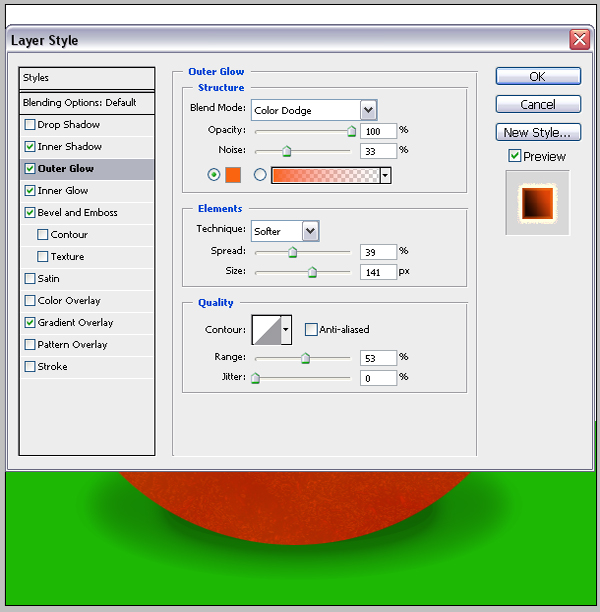Click the Opacity value field
This screenshot has width=600, height=612.
pos(378,131)
